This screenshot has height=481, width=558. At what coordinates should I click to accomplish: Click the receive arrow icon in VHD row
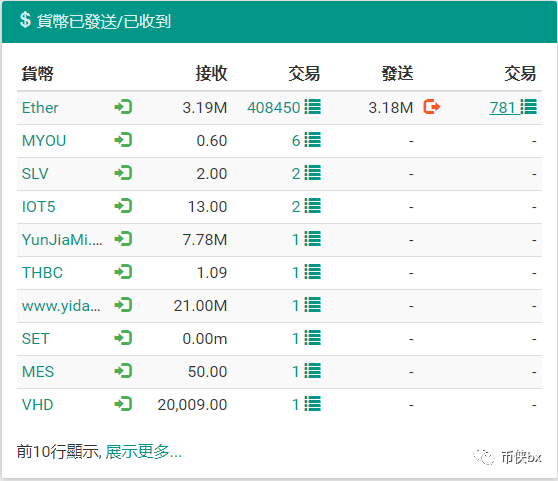coord(123,404)
